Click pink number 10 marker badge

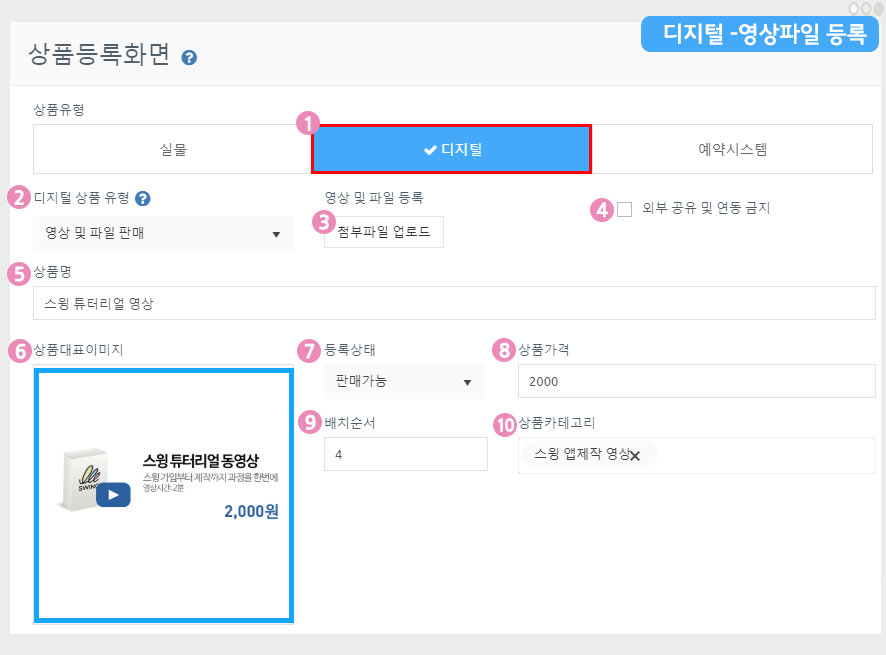pyautogui.click(x=505, y=425)
